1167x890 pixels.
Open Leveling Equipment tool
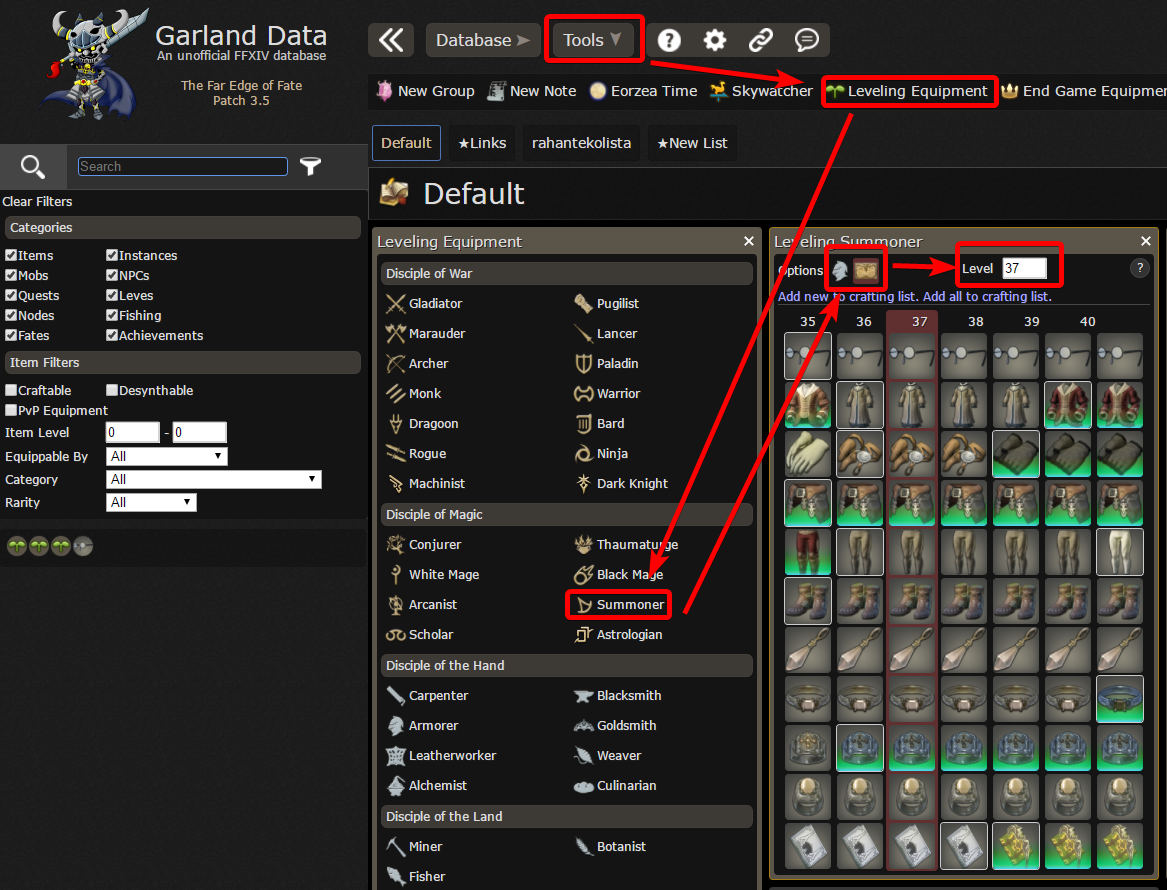click(x=907, y=91)
